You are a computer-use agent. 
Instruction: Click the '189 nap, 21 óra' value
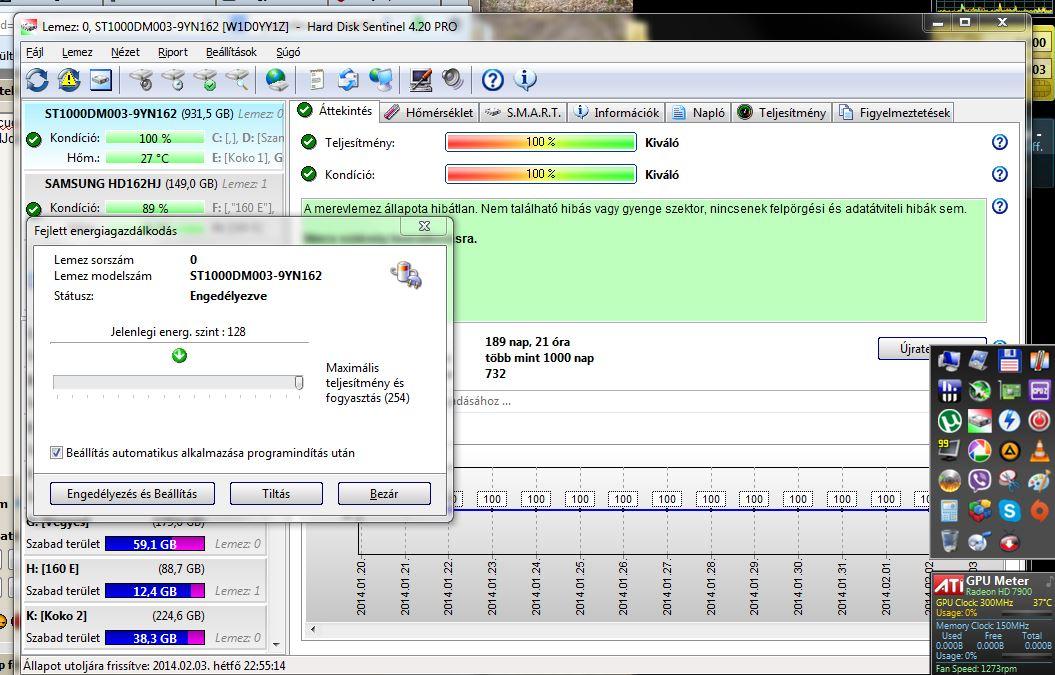528,342
